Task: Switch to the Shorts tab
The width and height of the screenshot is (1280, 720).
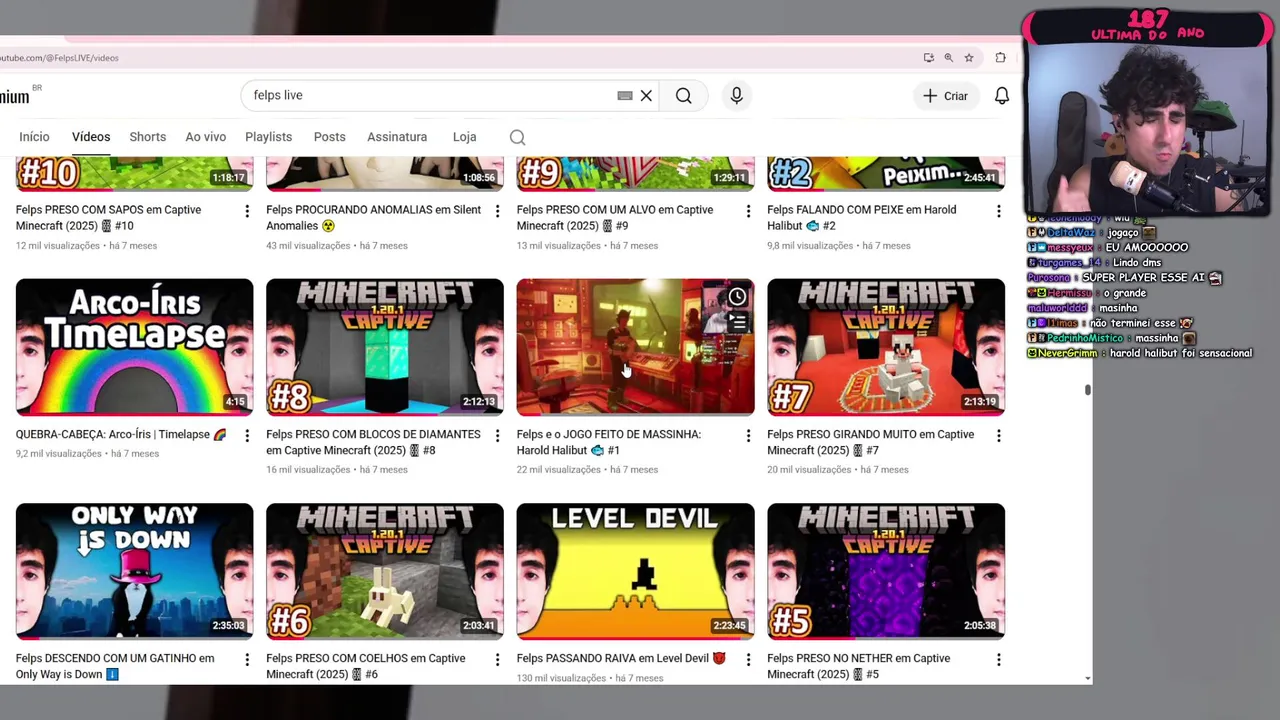Action: pyautogui.click(x=148, y=137)
